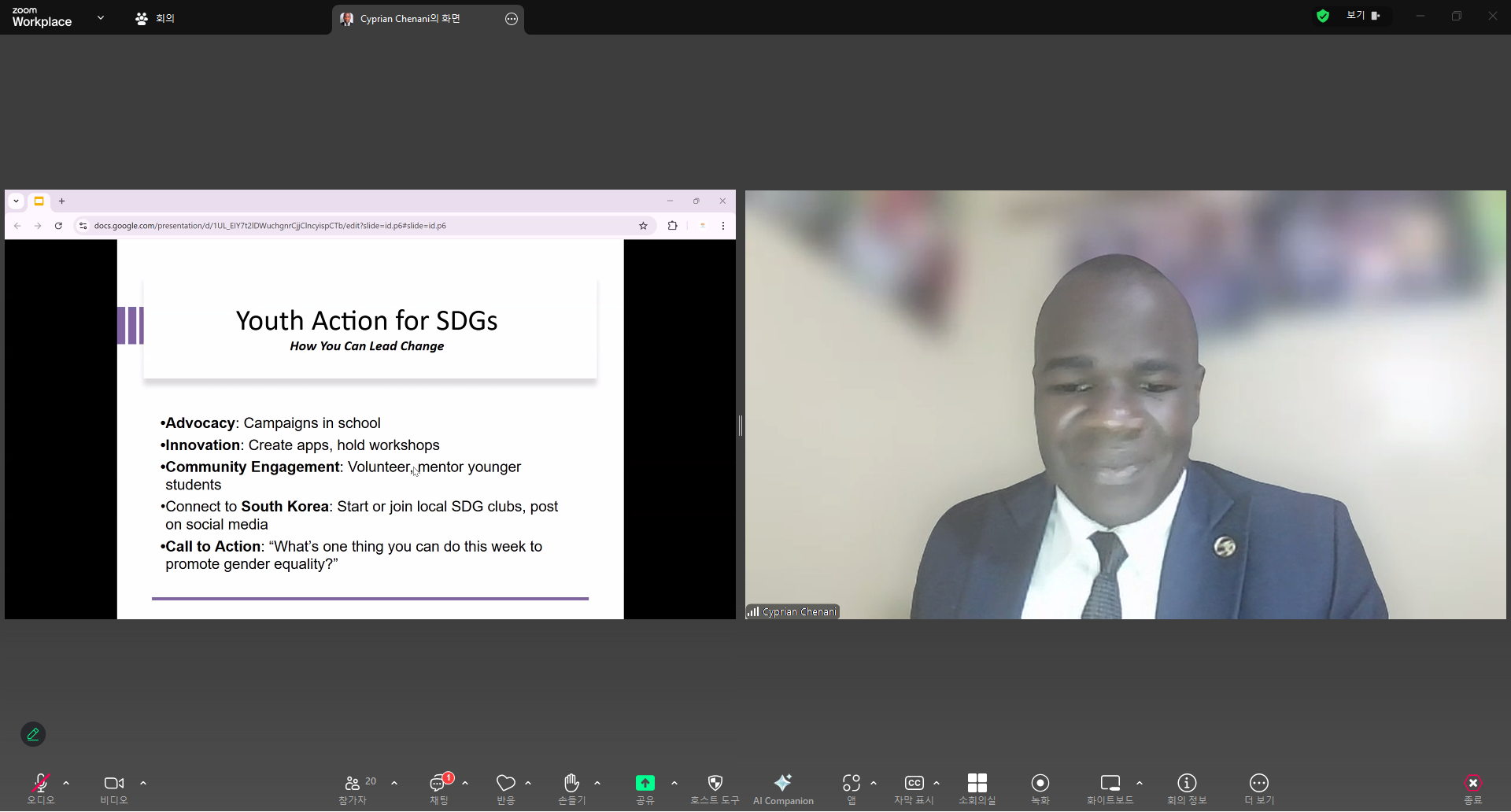Screen dimensions: 1511x812
Task: Switch to the meeting tab
Action: coord(156,18)
